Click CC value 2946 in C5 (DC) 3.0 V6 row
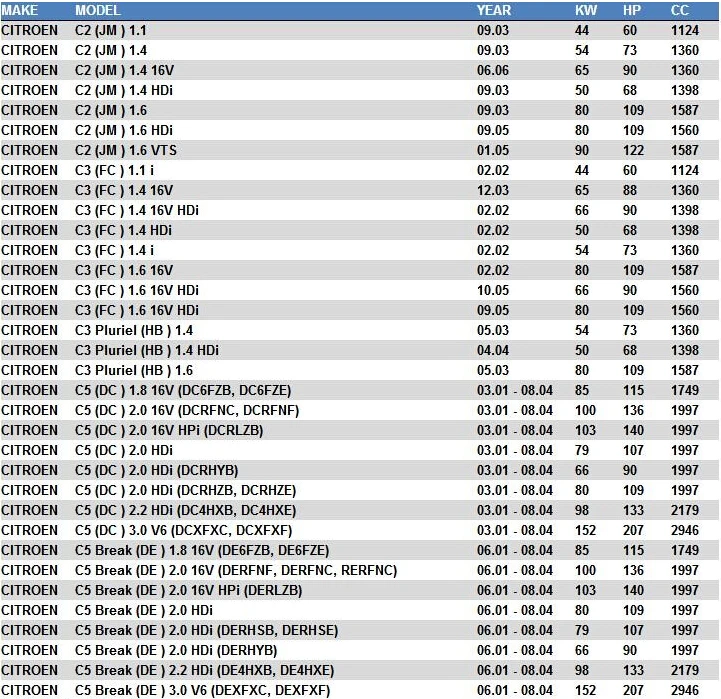721x699 pixels. pyautogui.click(x=685, y=530)
